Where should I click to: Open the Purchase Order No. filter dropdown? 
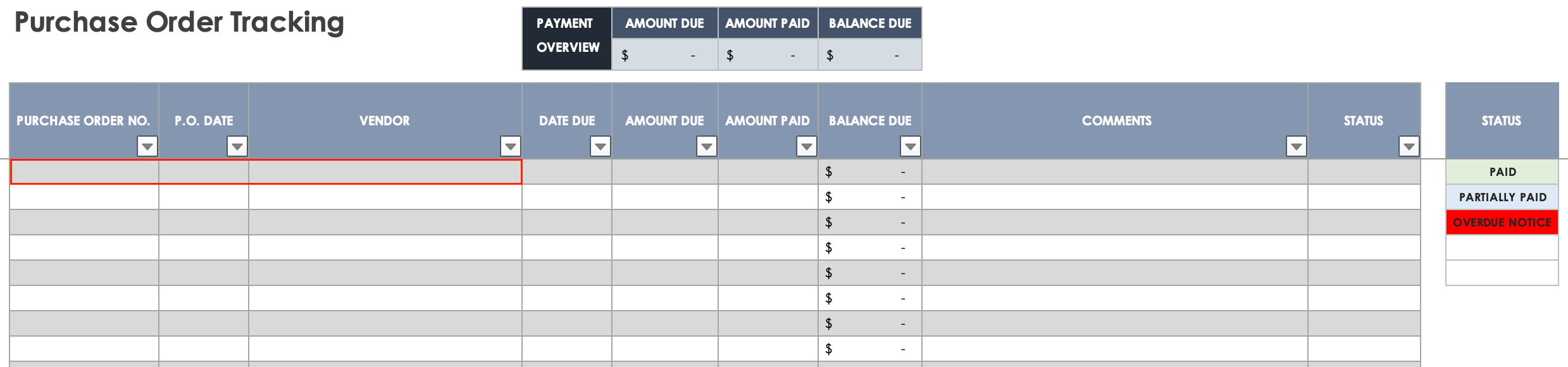[x=147, y=147]
